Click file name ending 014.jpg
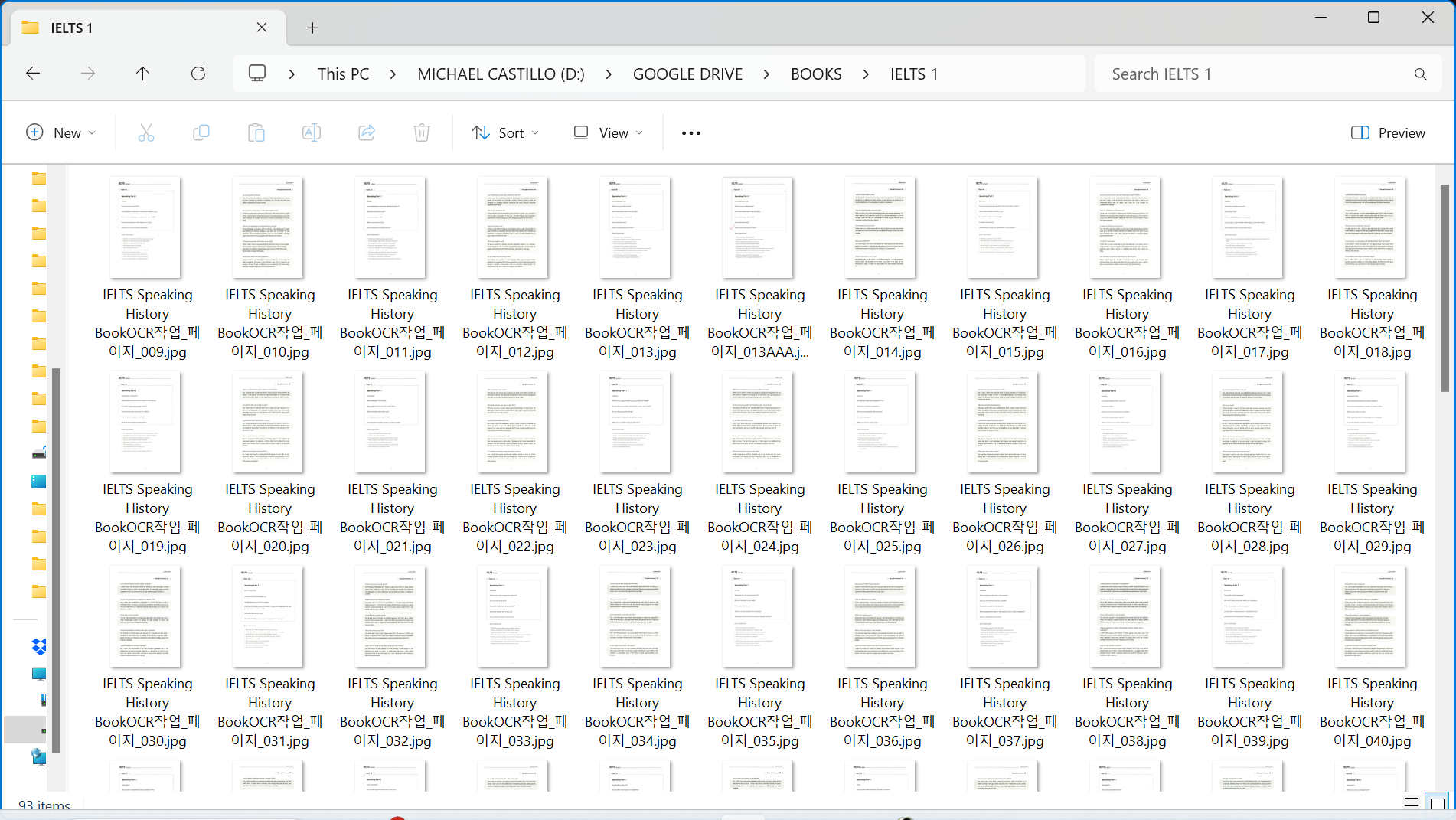Viewport: 1456px width, 820px height. point(883,323)
